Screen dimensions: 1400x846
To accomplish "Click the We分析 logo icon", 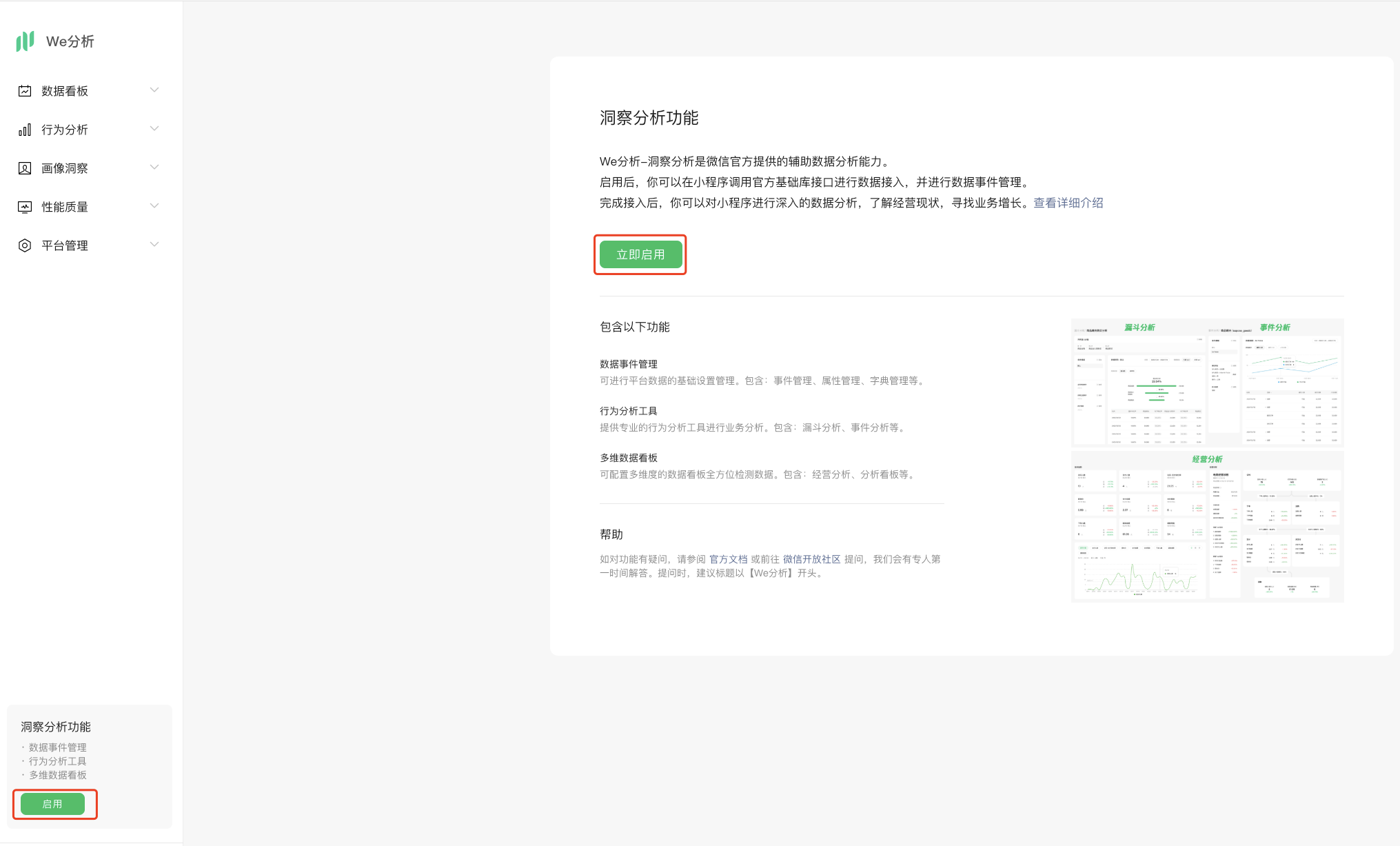I will (25, 41).
